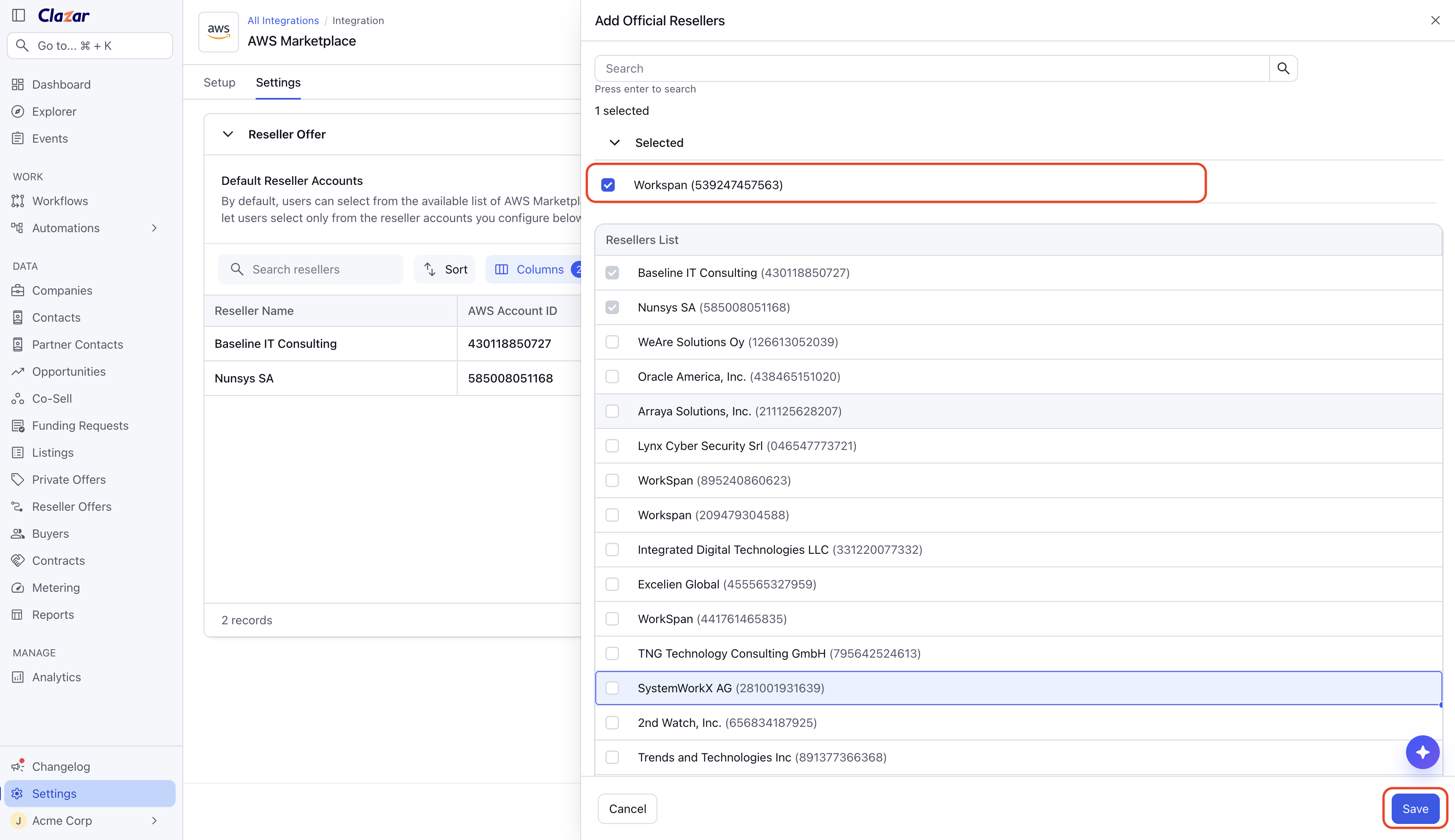
Task: Open the Co-Sell icon
Action: 18,398
